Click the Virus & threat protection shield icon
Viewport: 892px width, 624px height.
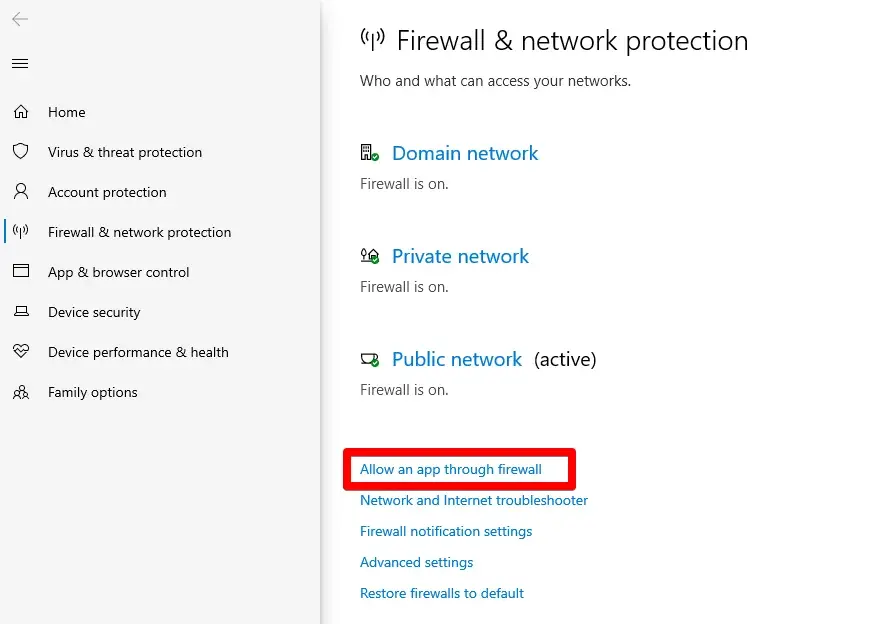click(20, 152)
